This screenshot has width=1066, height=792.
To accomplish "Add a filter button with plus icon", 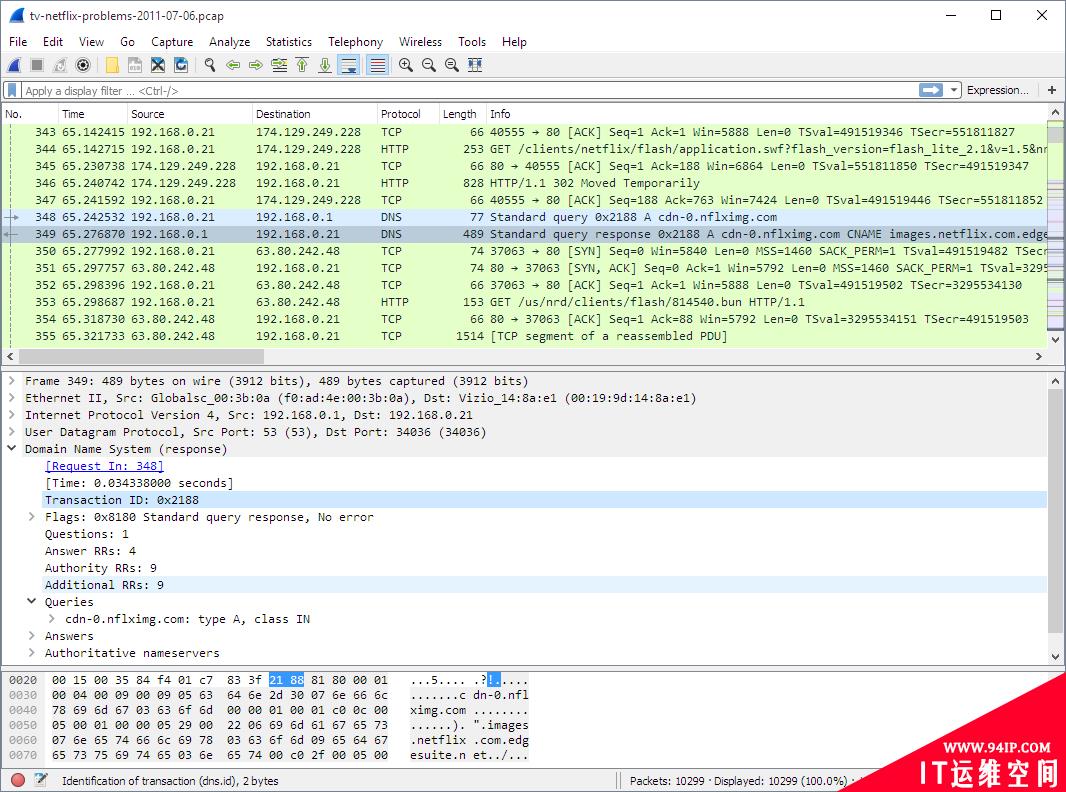I will [1052, 90].
